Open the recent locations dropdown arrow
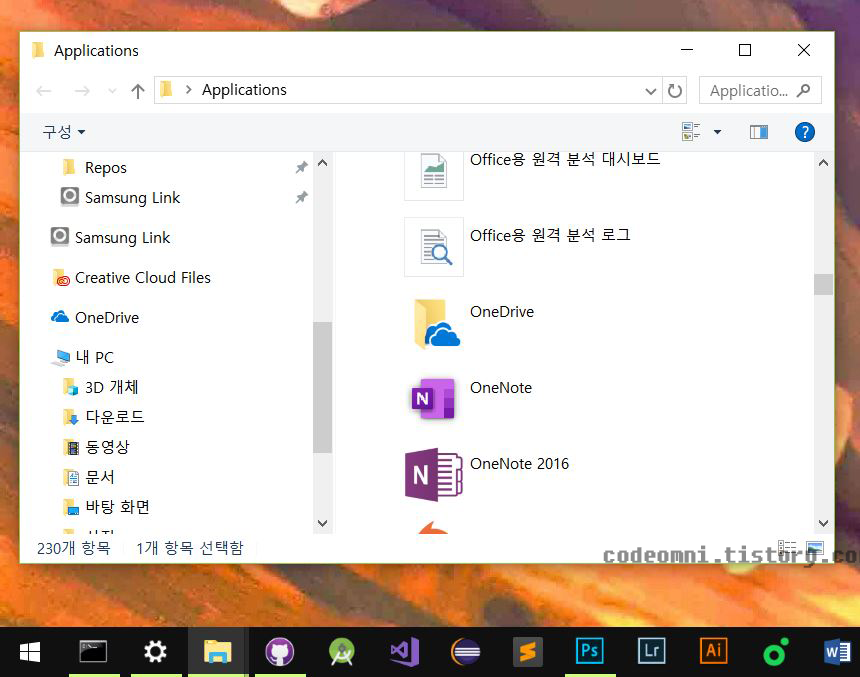The width and height of the screenshot is (860, 677). pos(112,91)
